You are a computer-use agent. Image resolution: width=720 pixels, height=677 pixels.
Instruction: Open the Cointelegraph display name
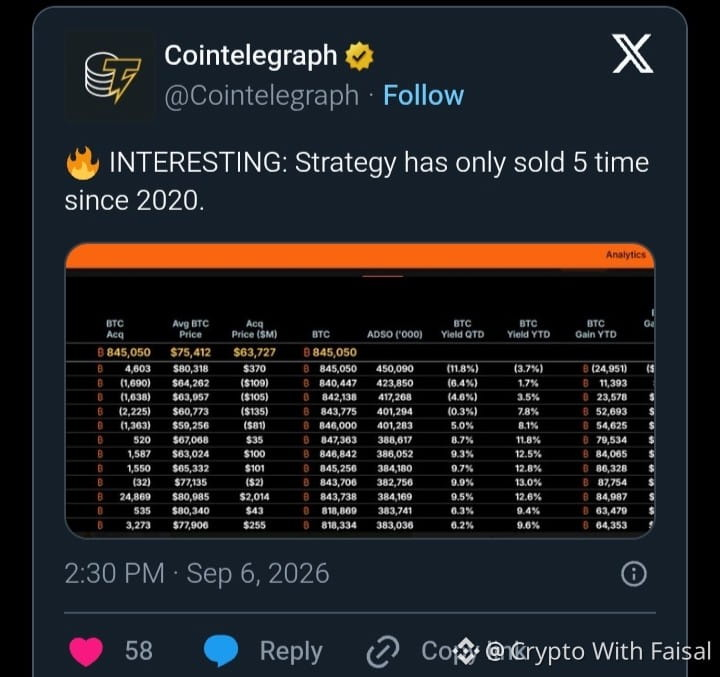point(251,56)
